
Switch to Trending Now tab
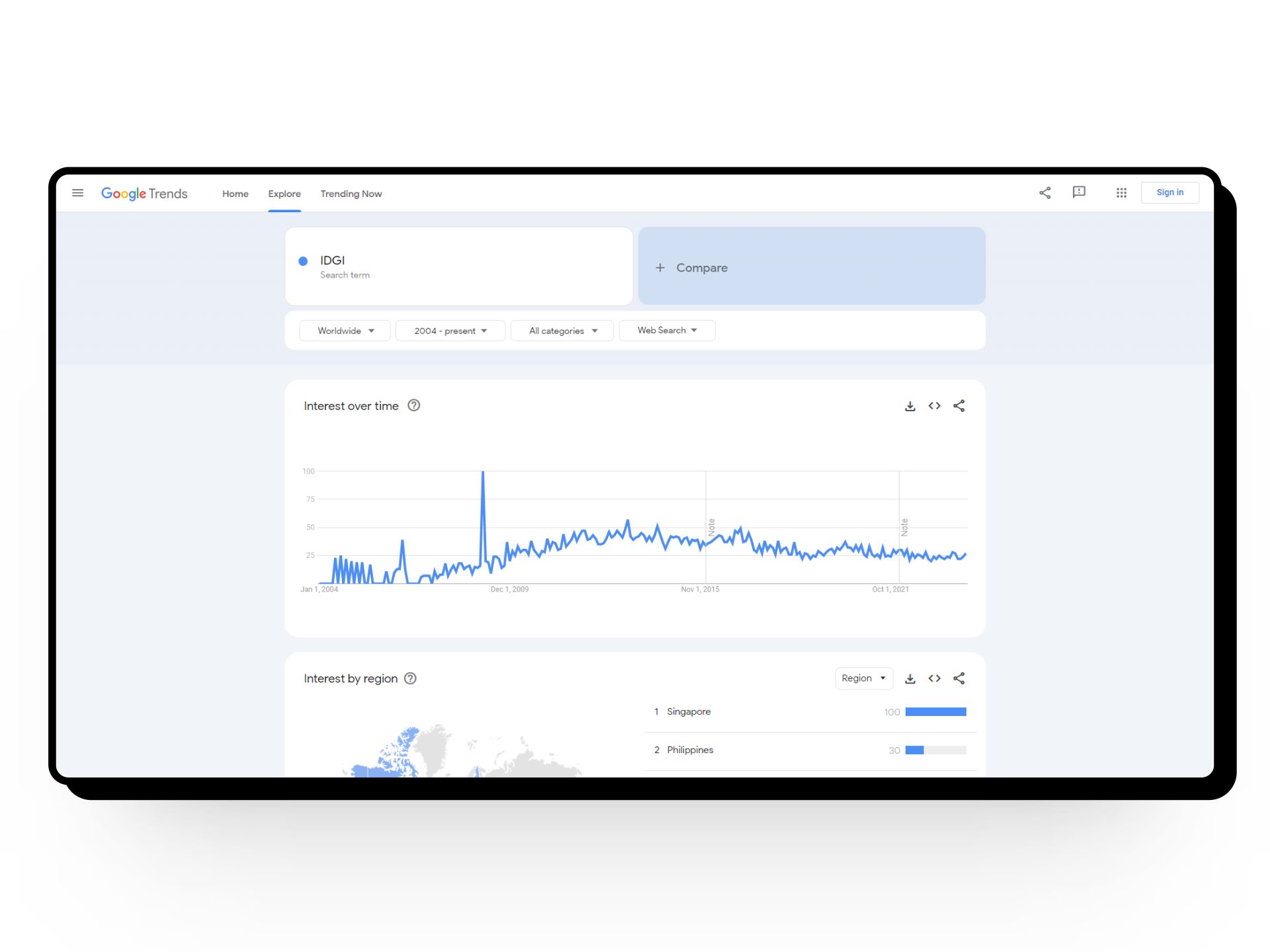(x=351, y=194)
